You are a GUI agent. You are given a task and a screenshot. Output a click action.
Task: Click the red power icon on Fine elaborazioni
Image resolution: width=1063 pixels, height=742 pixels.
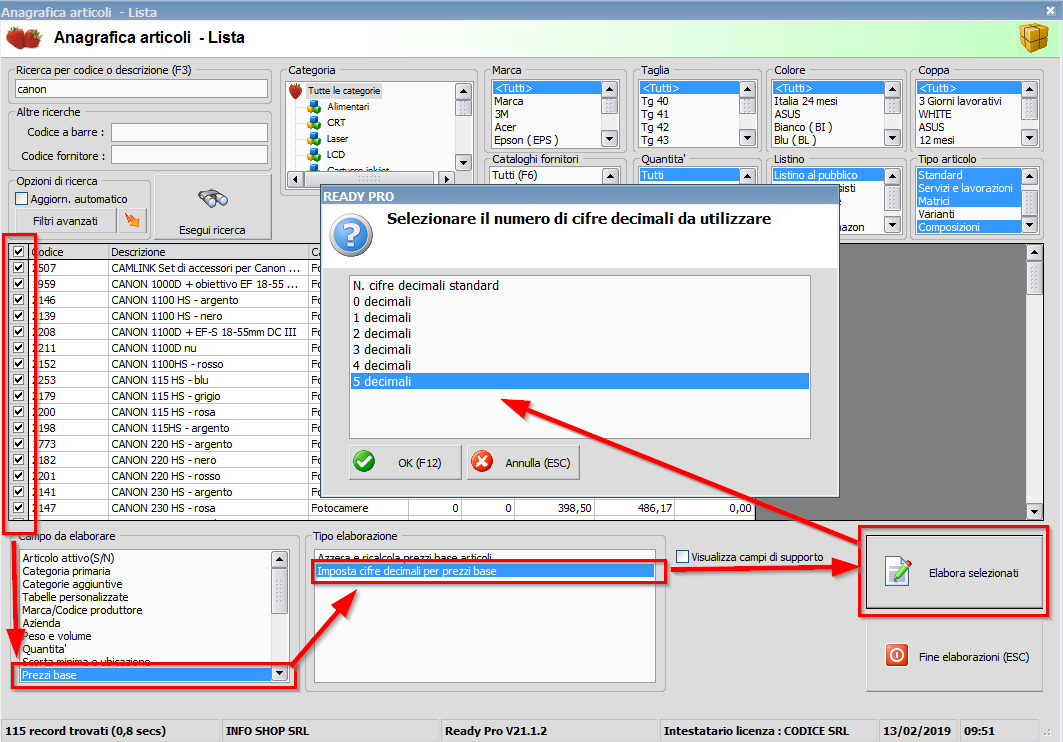click(896, 655)
